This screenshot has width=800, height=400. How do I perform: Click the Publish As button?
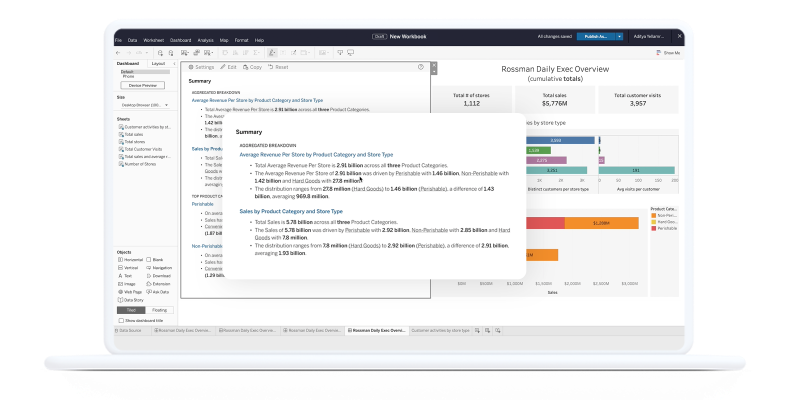pyautogui.click(x=596, y=37)
